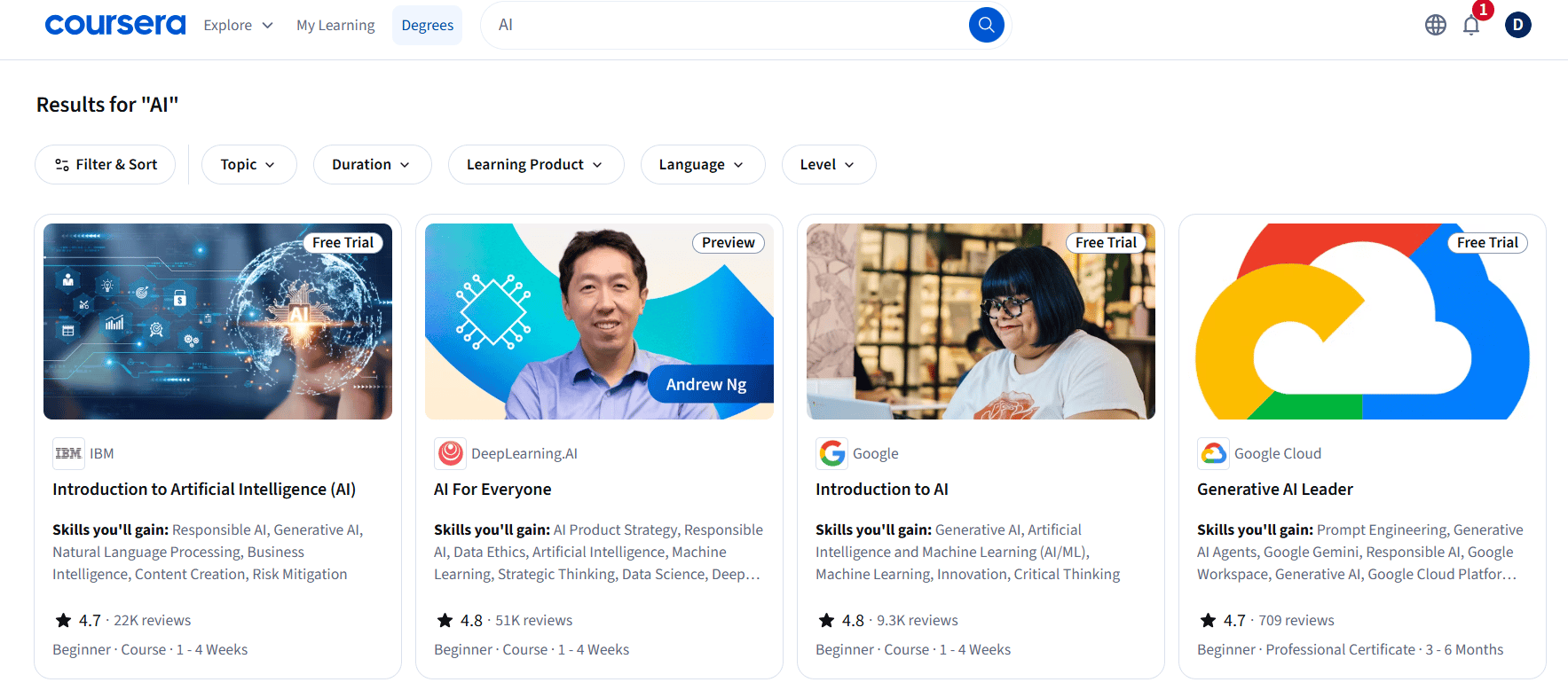Open the profile avatar D
Screen dimensions: 1568x698
1517,25
